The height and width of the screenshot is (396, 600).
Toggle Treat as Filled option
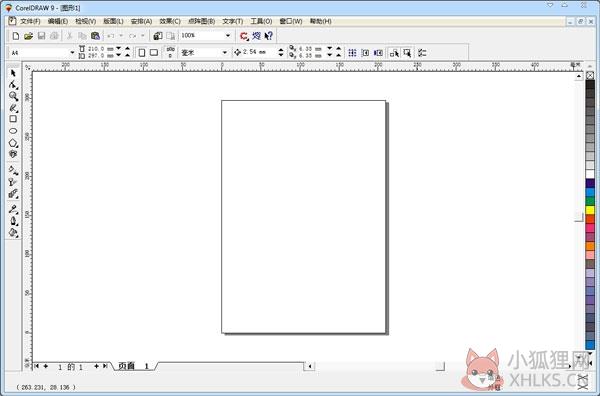pos(407,53)
